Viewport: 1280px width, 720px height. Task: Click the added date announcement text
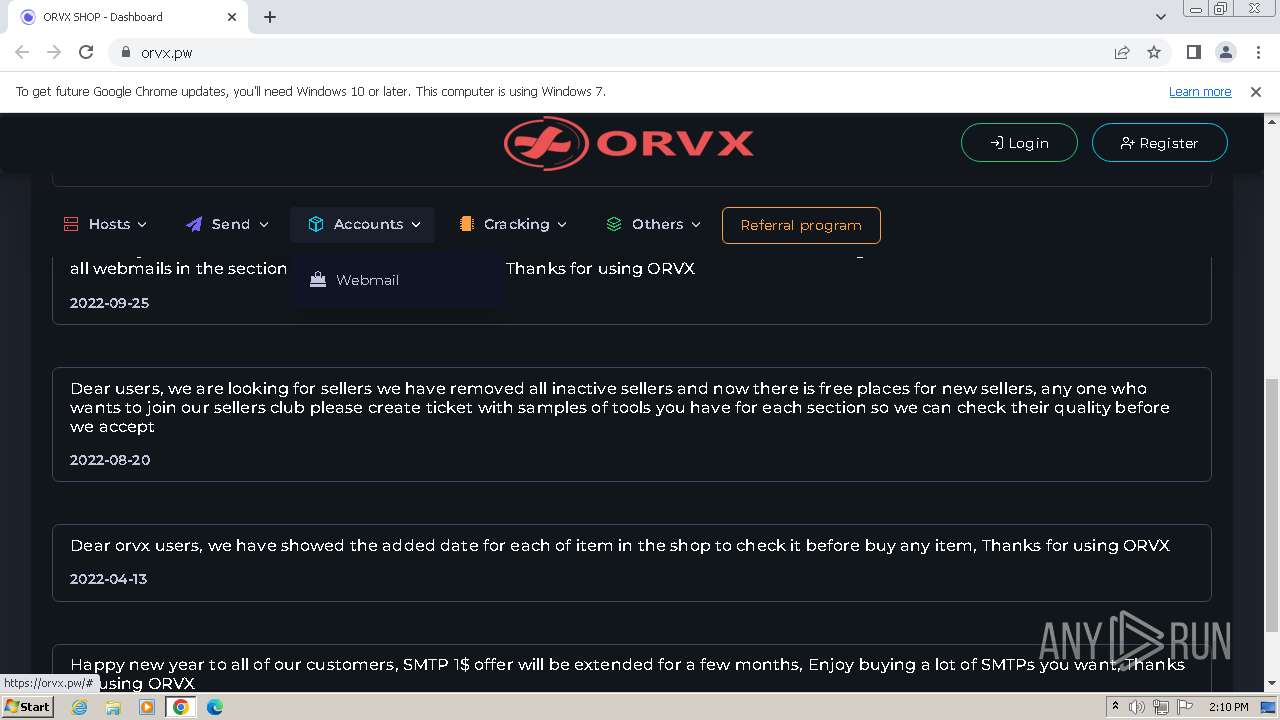pyautogui.click(x=620, y=546)
